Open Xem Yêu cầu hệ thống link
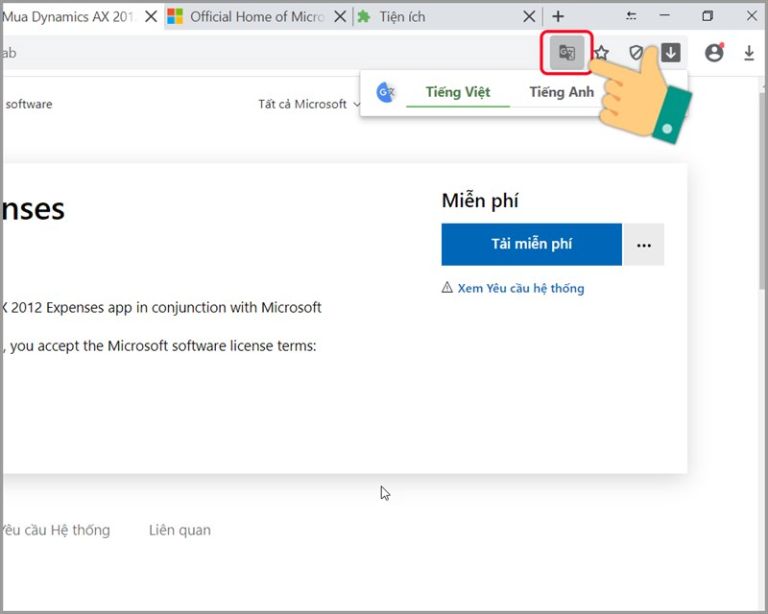The image size is (768, 614). (x=521, y=288)
